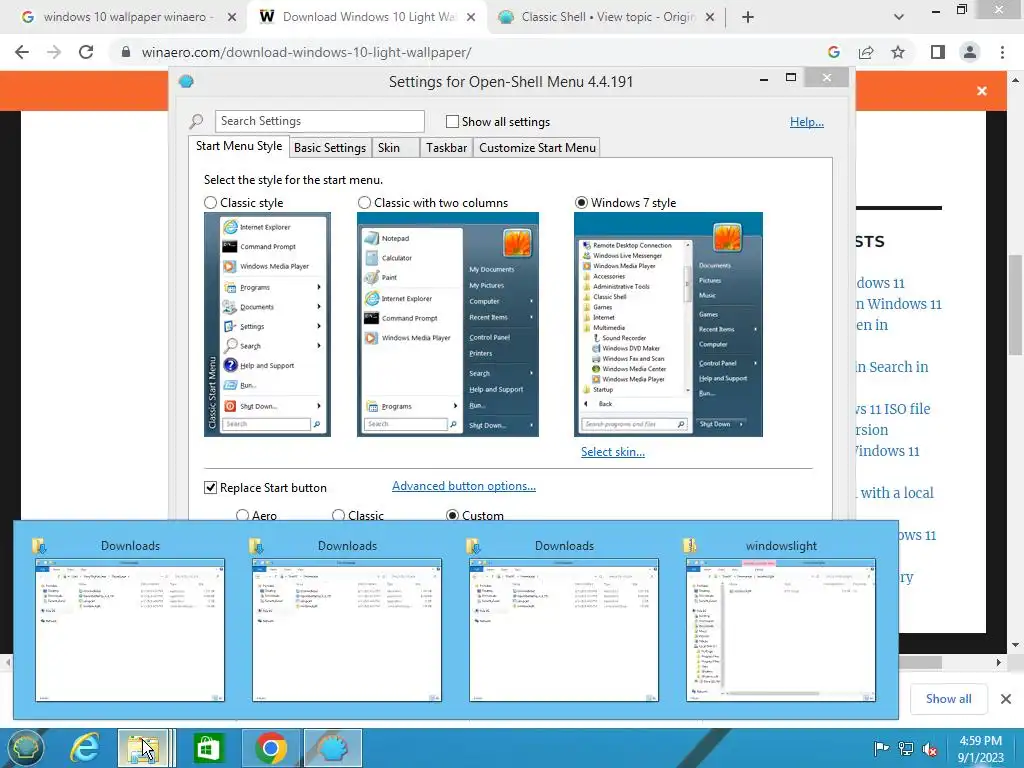Open the Microsoft Store taskbar icon
This screenshot has width=1024, height=768.
[x=209, y=748]
